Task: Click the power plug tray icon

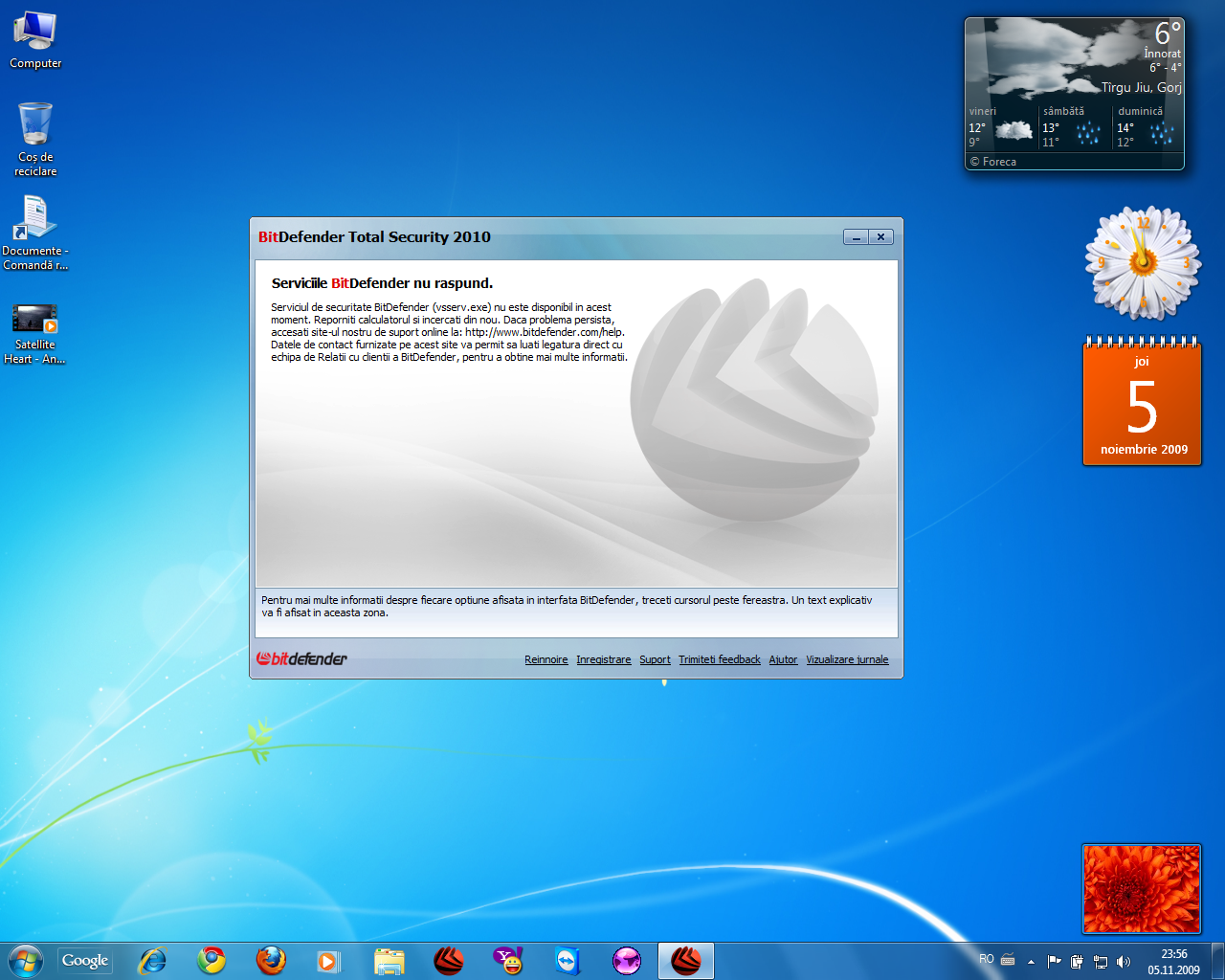Action: [1078, 962]
